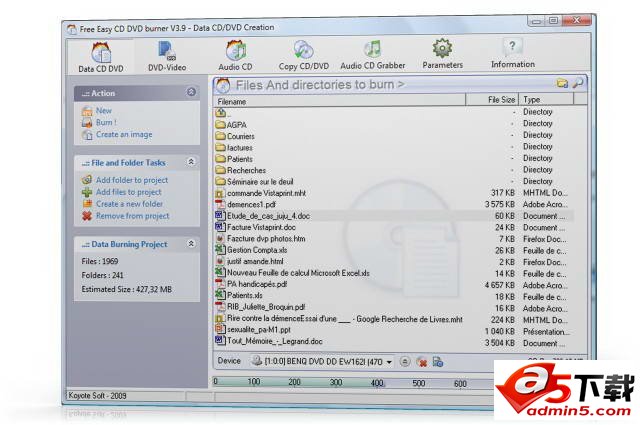The image size is (640, 425).
Task: Select Patients.xls file
Action: coord(394,296)
